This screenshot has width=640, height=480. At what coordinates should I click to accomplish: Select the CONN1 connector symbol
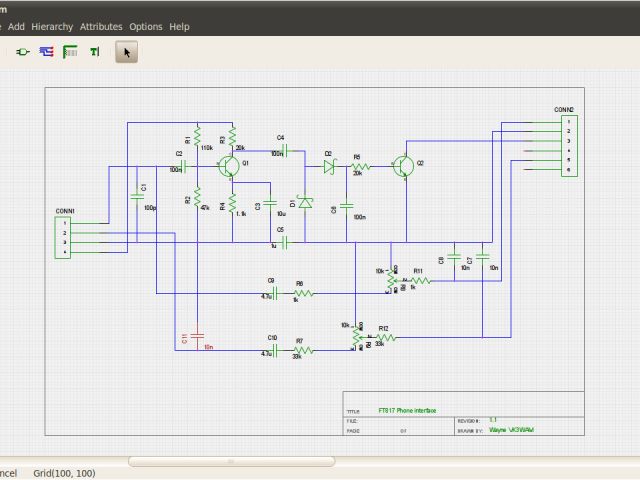[64, 237]
